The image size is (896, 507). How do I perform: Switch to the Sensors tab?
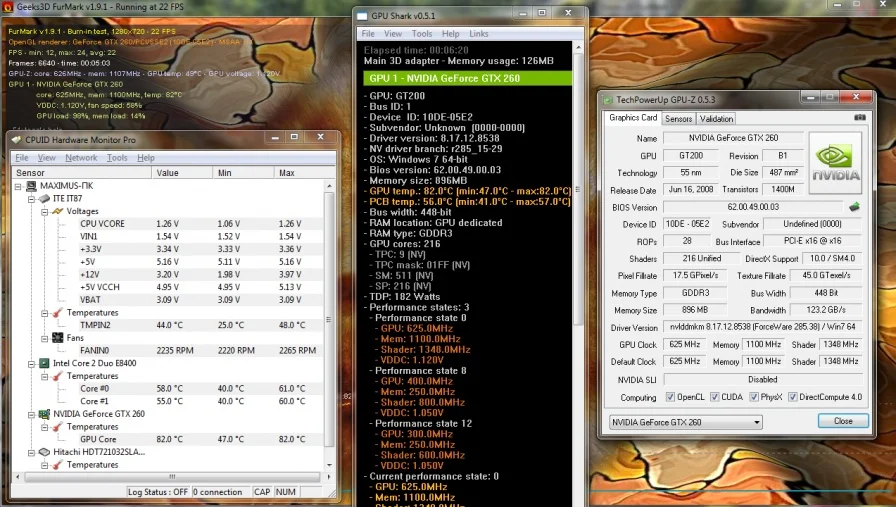coord(679,118)
